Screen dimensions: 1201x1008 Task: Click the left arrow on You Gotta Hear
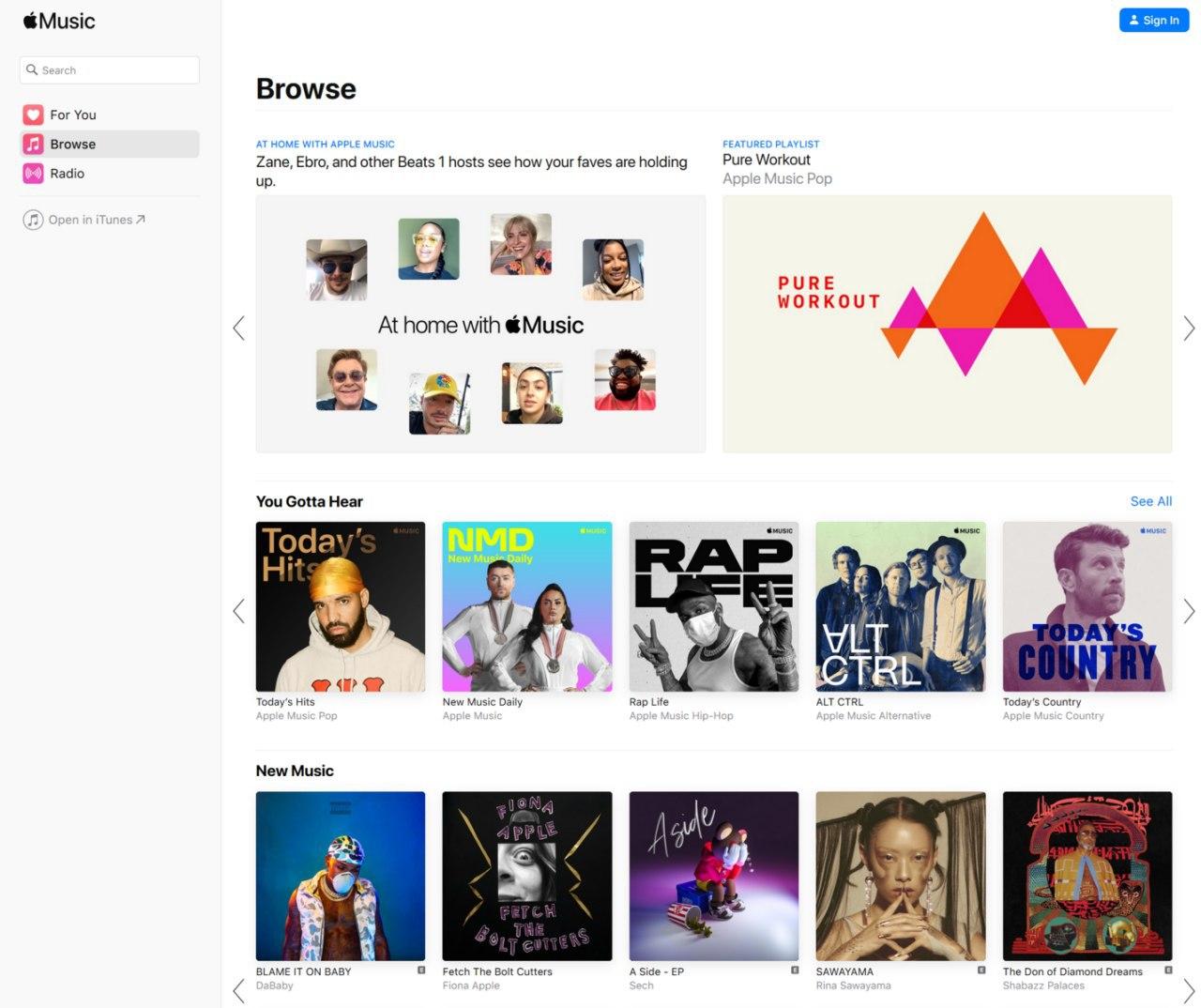(237, 611)
